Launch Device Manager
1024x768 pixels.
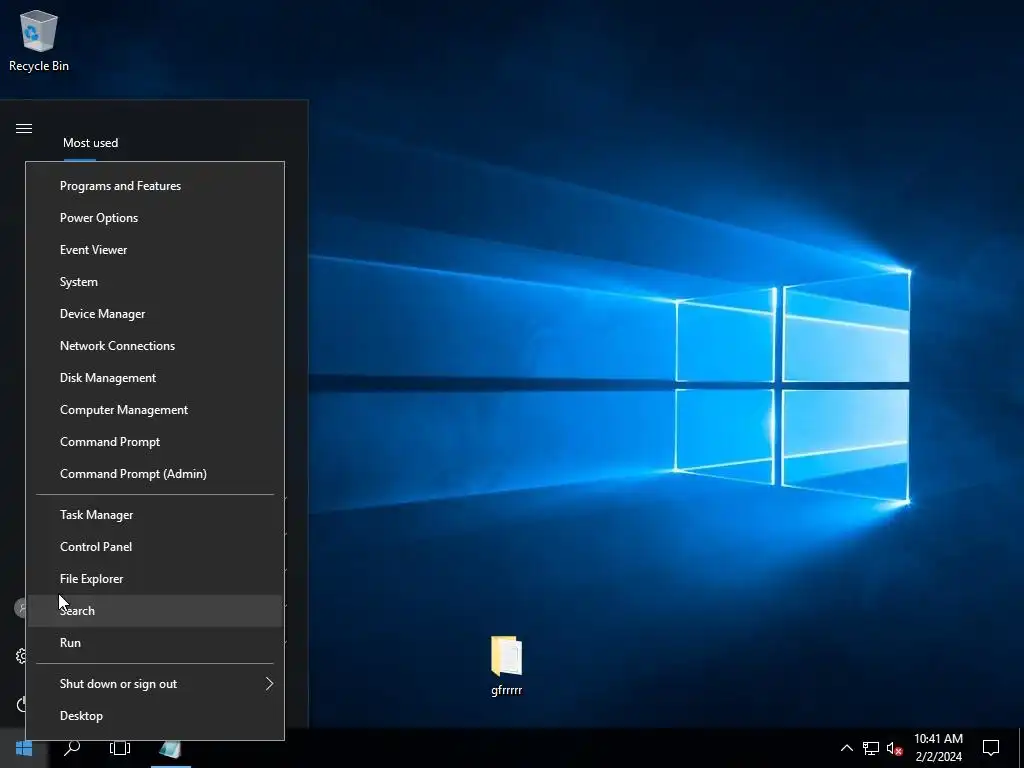point(155,314)
